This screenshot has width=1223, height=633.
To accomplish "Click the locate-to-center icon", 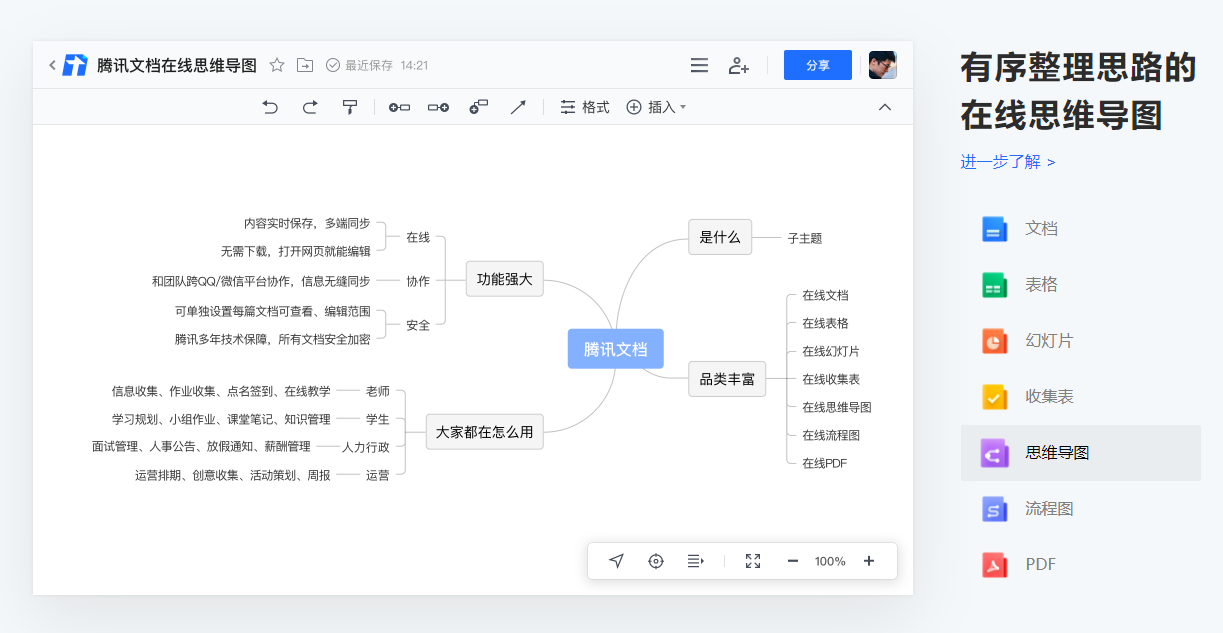I will point(656,561).
